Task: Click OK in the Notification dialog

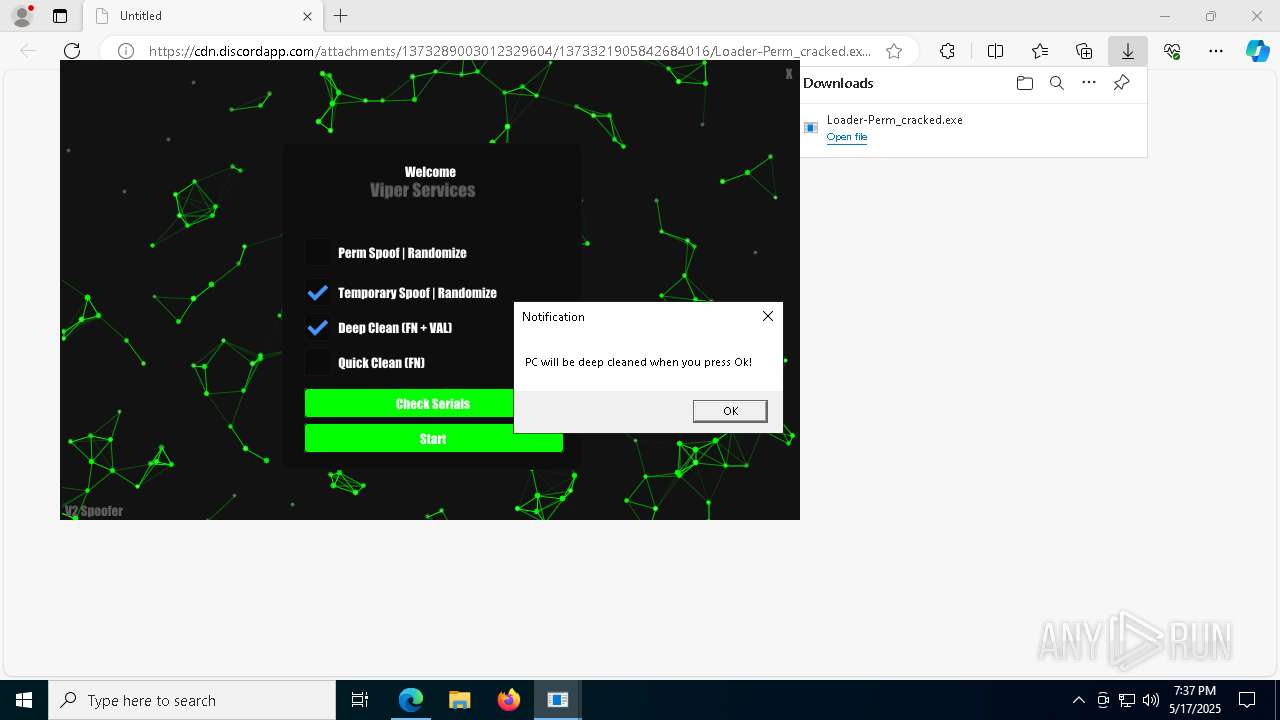Action: tap(730, 411)
